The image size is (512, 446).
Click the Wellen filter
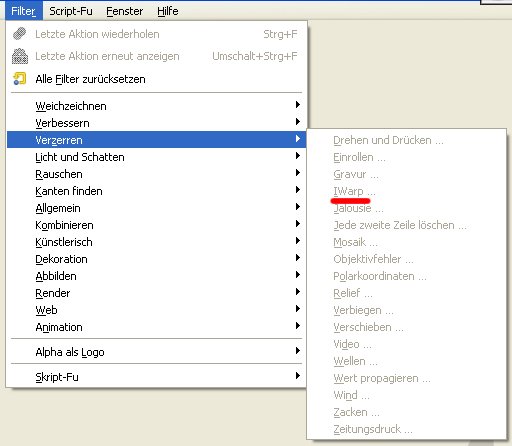point(407,361)
